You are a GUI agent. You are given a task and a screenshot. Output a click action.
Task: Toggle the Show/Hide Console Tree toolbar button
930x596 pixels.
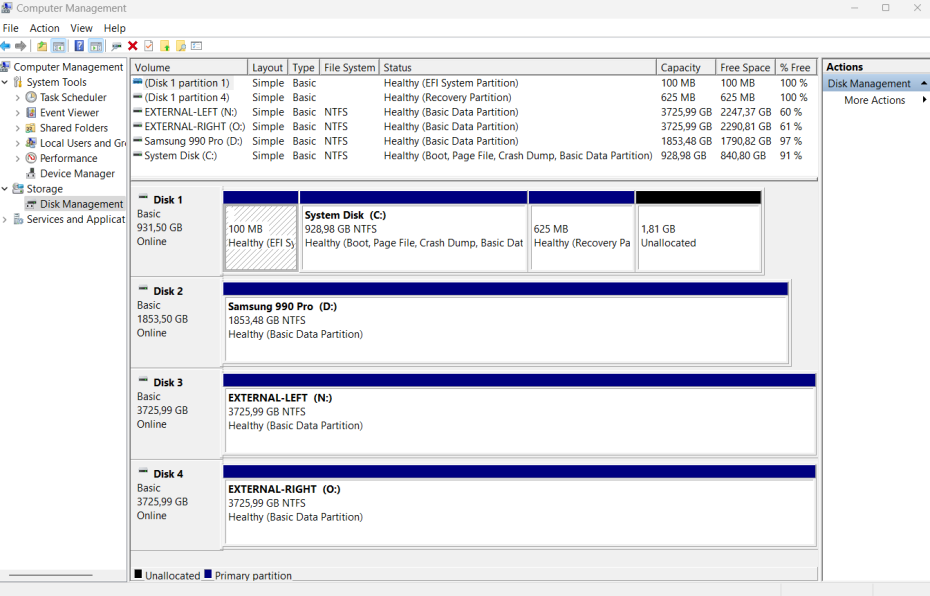[x=59, y=46]
